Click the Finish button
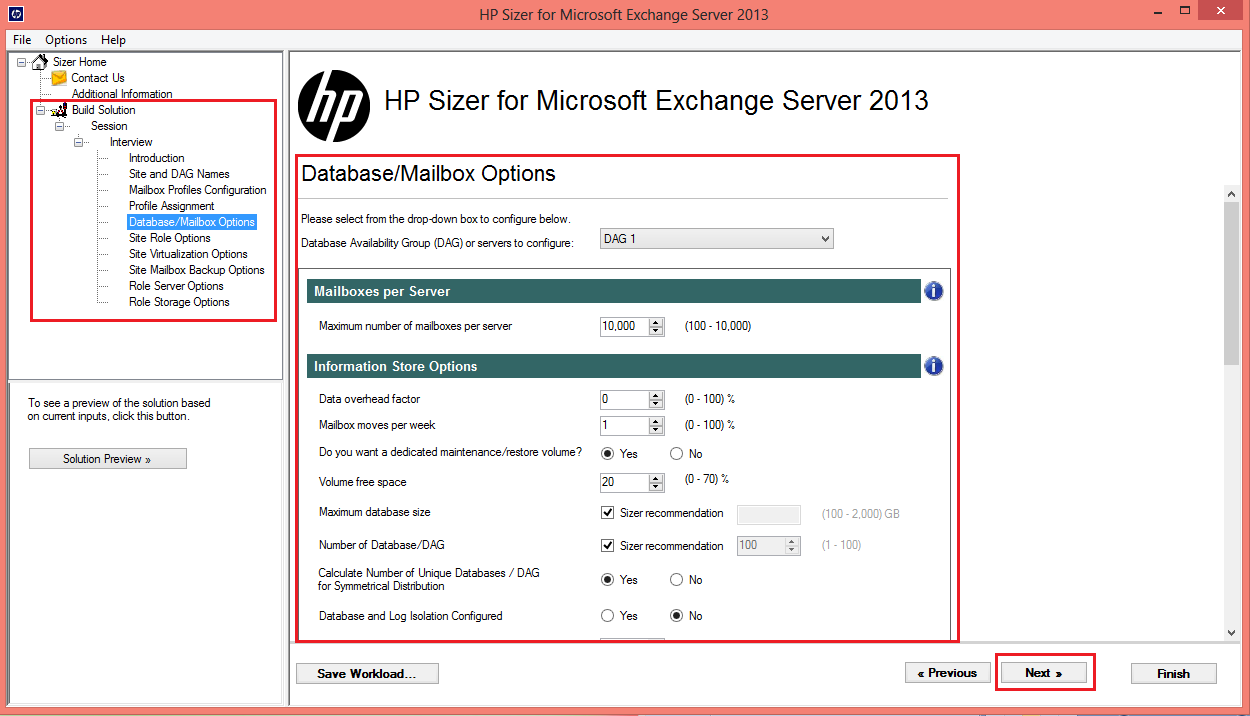 click(1173, 673)
